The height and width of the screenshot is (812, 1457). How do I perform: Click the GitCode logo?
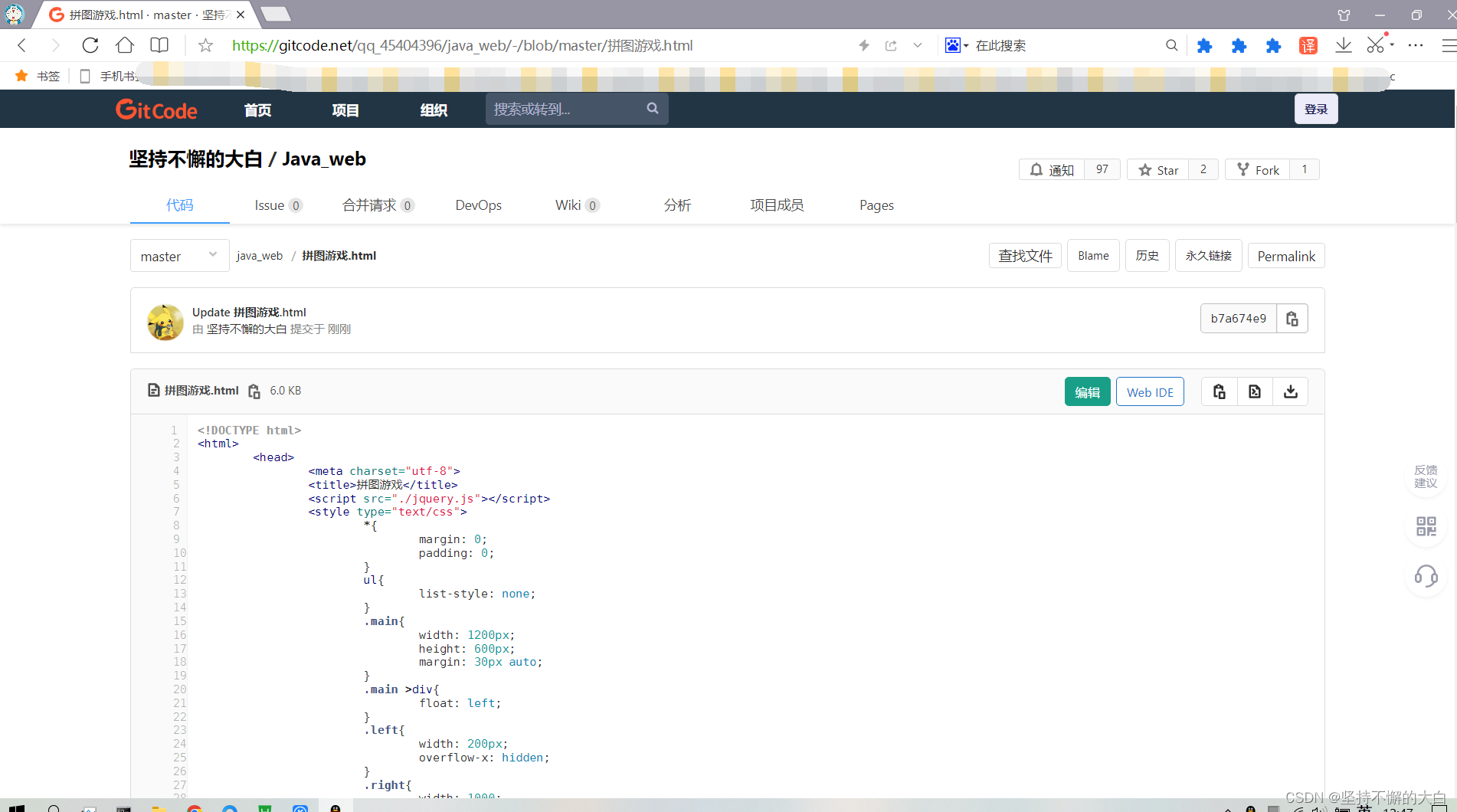156,110
